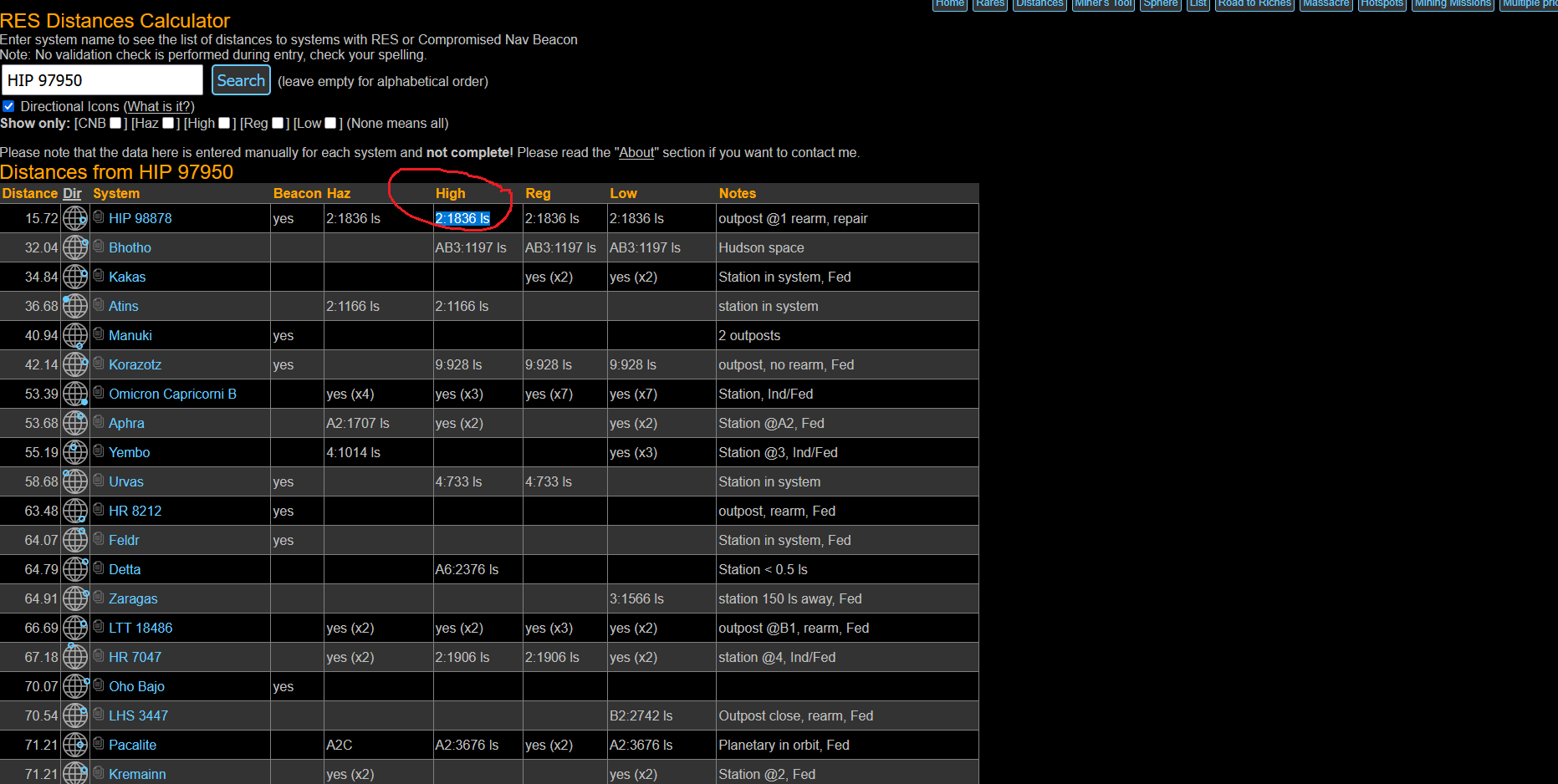Copy the Manuki system name icon
The width and height of the screenshot is (1558, 784).
click(x=99, y=334)
